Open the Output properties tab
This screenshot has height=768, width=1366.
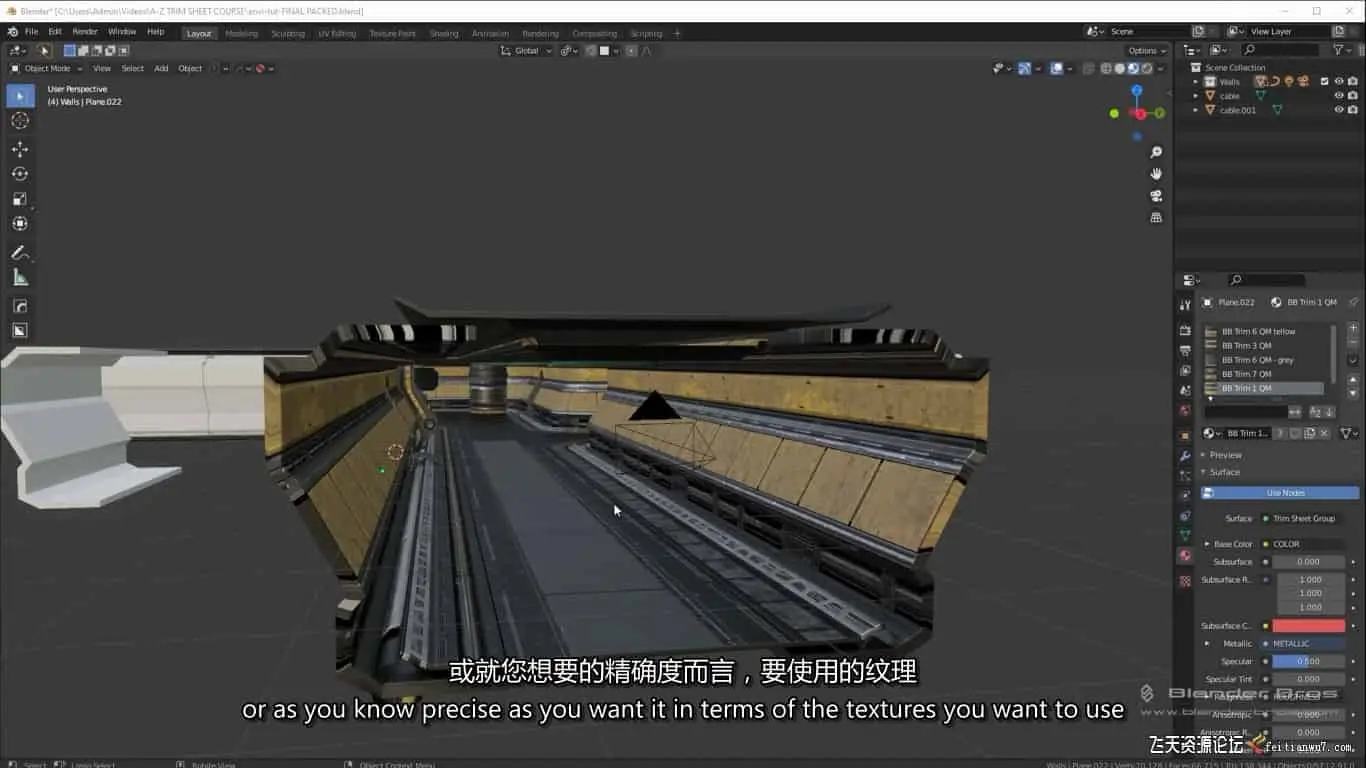click(x=1185, y=350)
